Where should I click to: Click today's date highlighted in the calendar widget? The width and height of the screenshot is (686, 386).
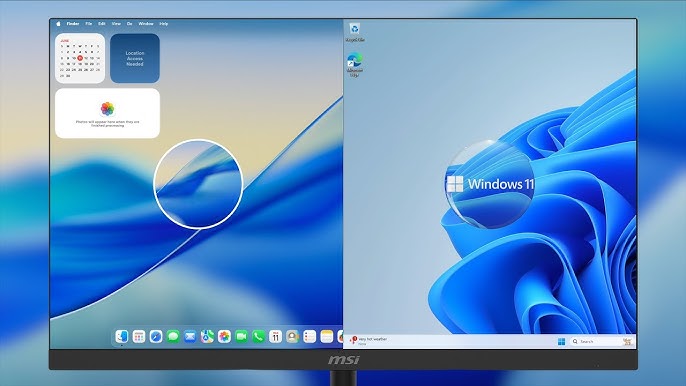(80, 58)
